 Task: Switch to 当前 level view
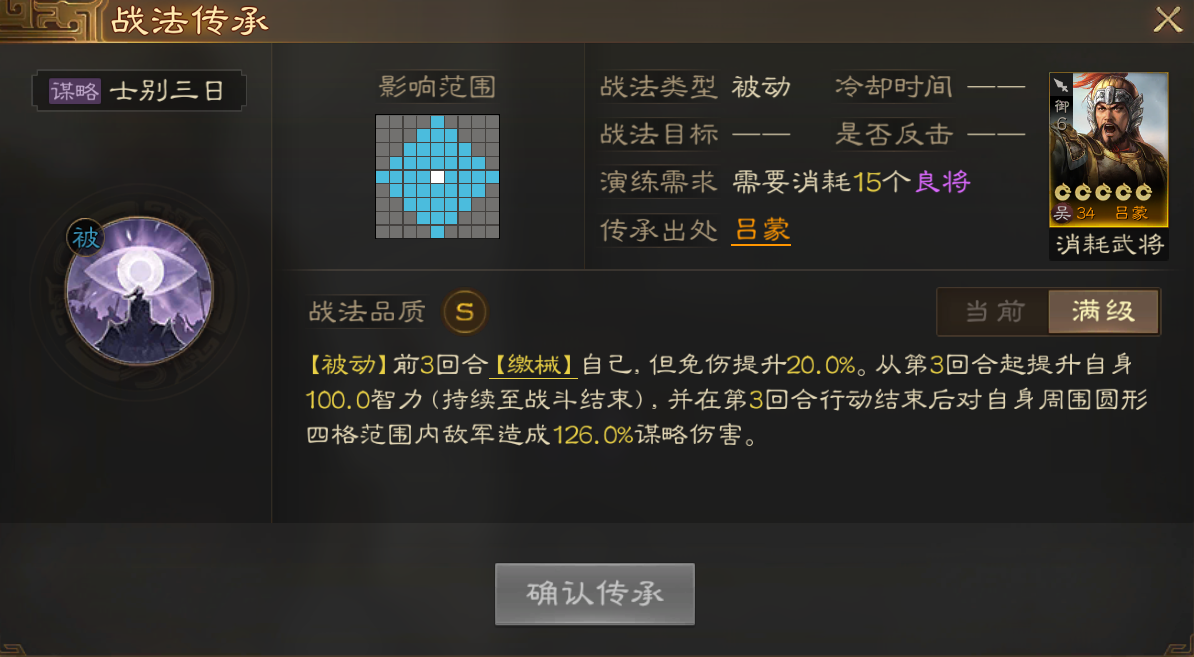994,311
